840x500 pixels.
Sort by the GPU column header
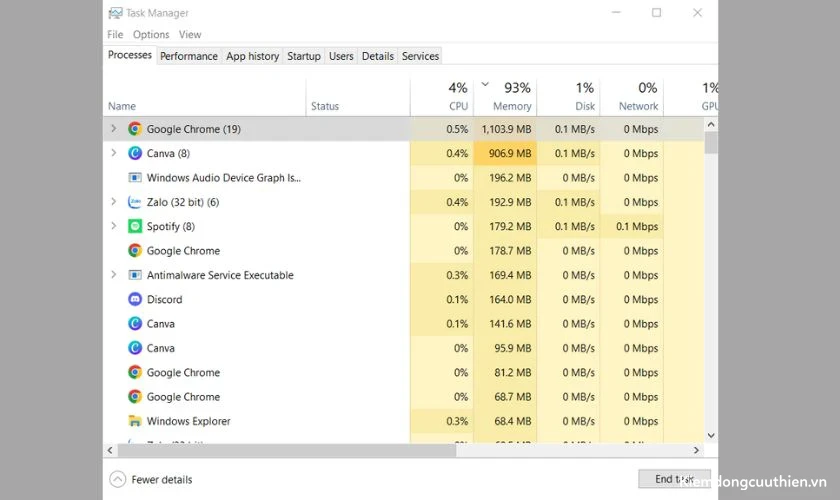tap(691, 97)
